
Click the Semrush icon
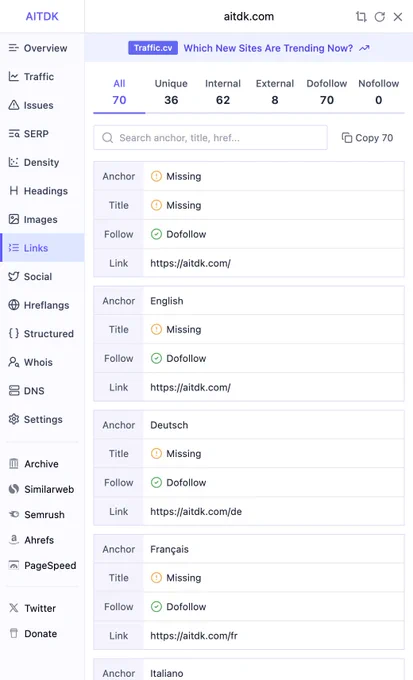[x=14, y=515]
